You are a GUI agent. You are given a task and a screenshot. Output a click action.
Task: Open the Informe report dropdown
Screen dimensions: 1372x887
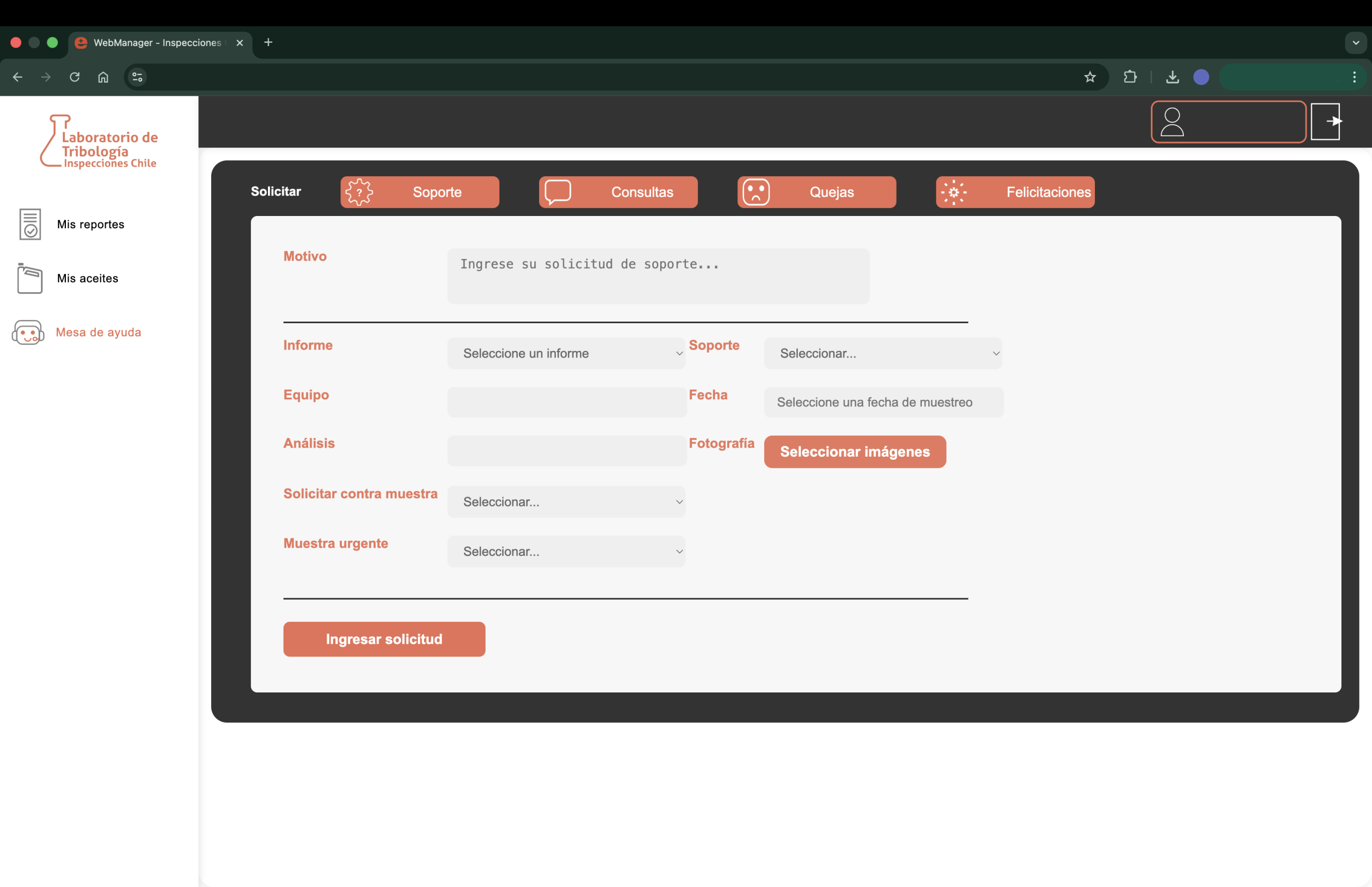click(566, 353)
